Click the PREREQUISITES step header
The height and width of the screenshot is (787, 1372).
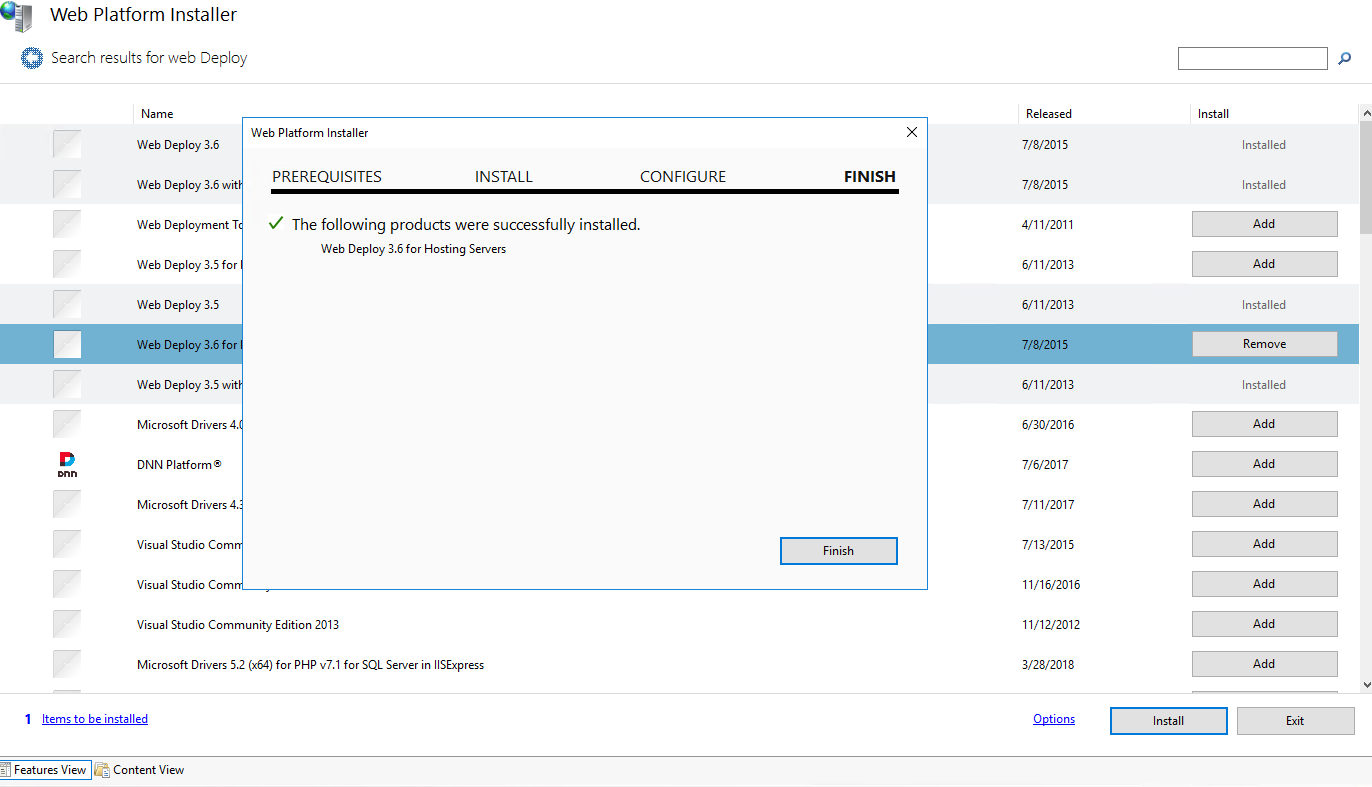(x=327, y=177)
